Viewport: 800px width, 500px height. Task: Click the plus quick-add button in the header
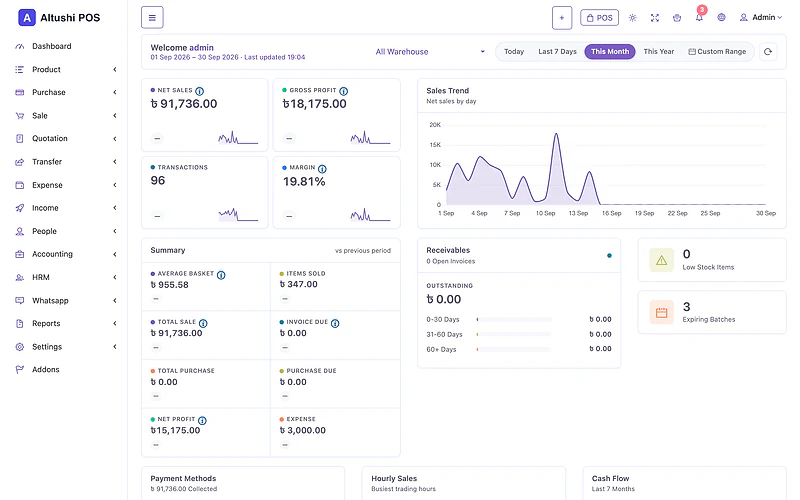(x=562, y=18)
